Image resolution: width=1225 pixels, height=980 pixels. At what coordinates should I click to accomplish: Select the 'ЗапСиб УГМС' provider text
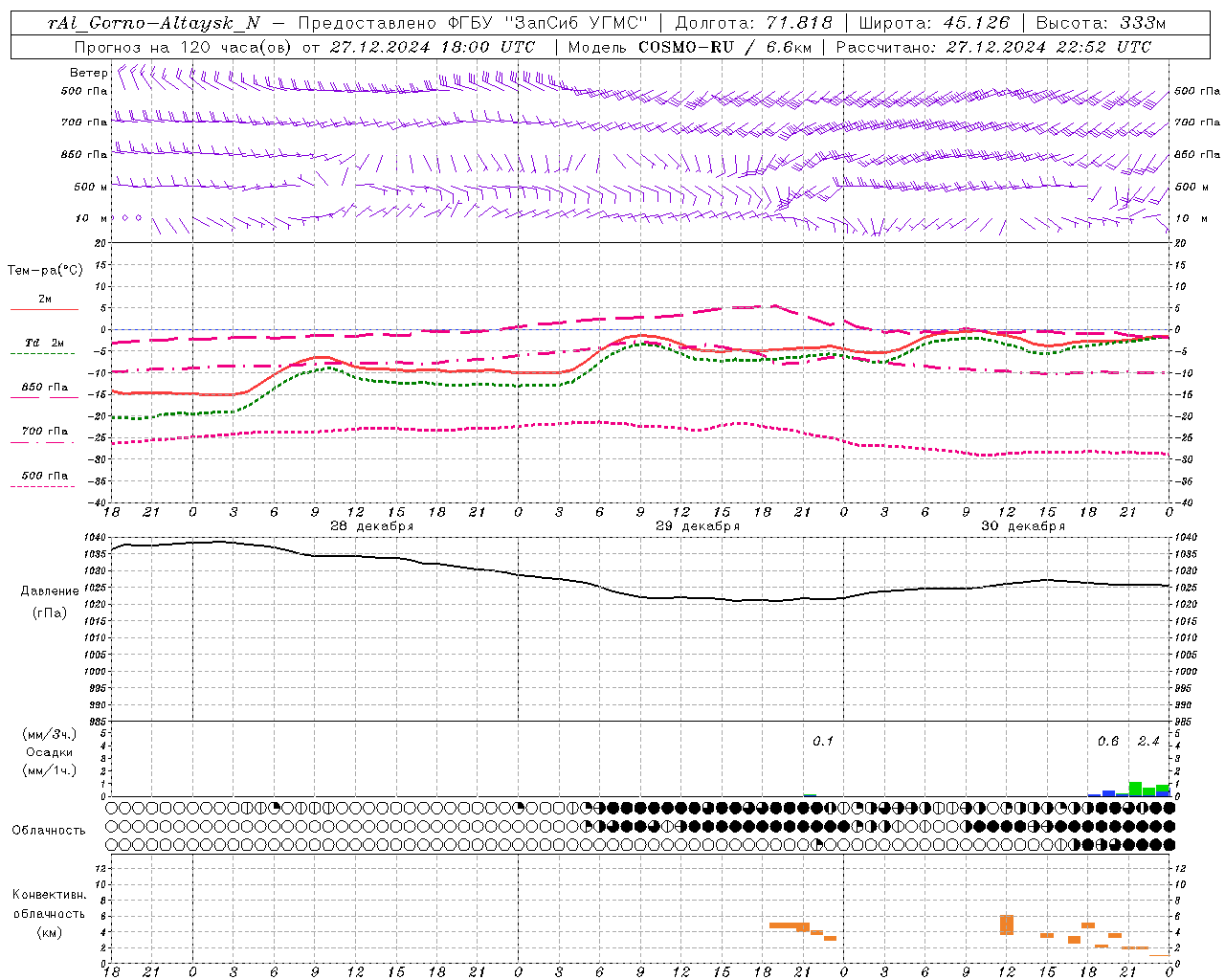(576, 23)
